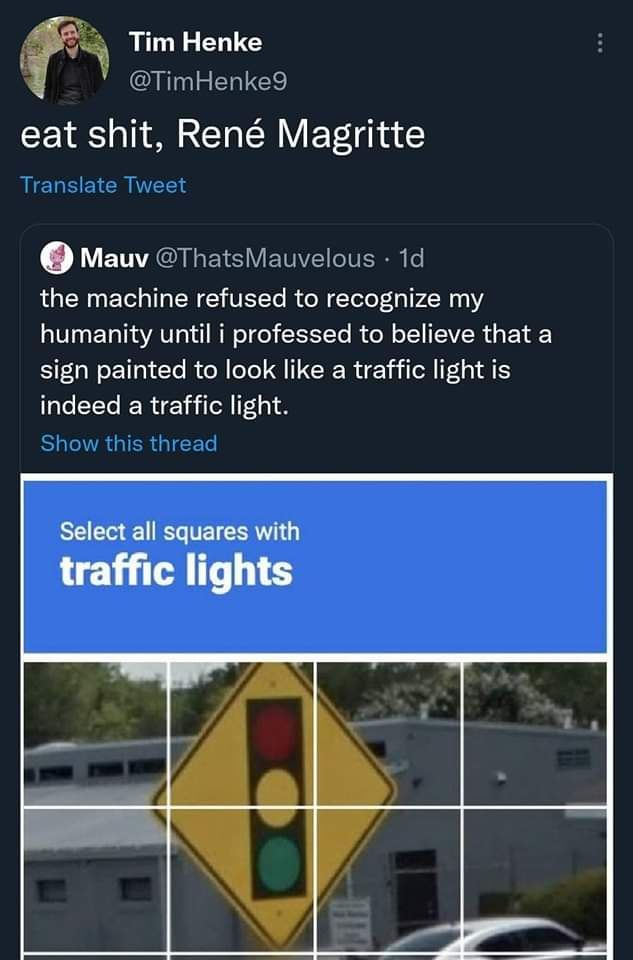The image size is (633, 960).
Task: Click the 'eat shit, René Magritte' tweet text
Action: [x=223, y=134]
